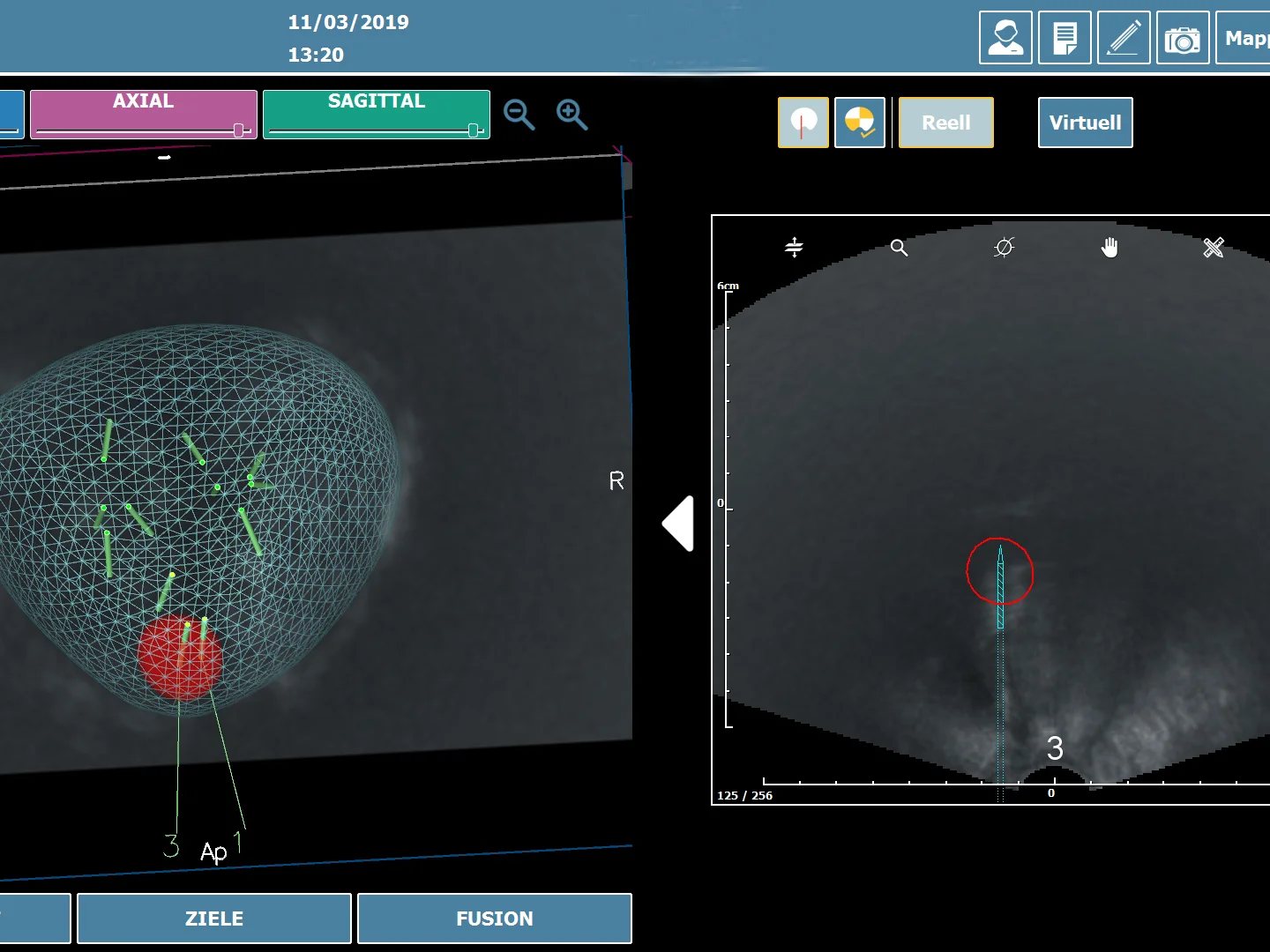Screen dimensions: 1270x952
Task: Switch to Reell mode
Action: pyautogui.click(x=945, y=123)
